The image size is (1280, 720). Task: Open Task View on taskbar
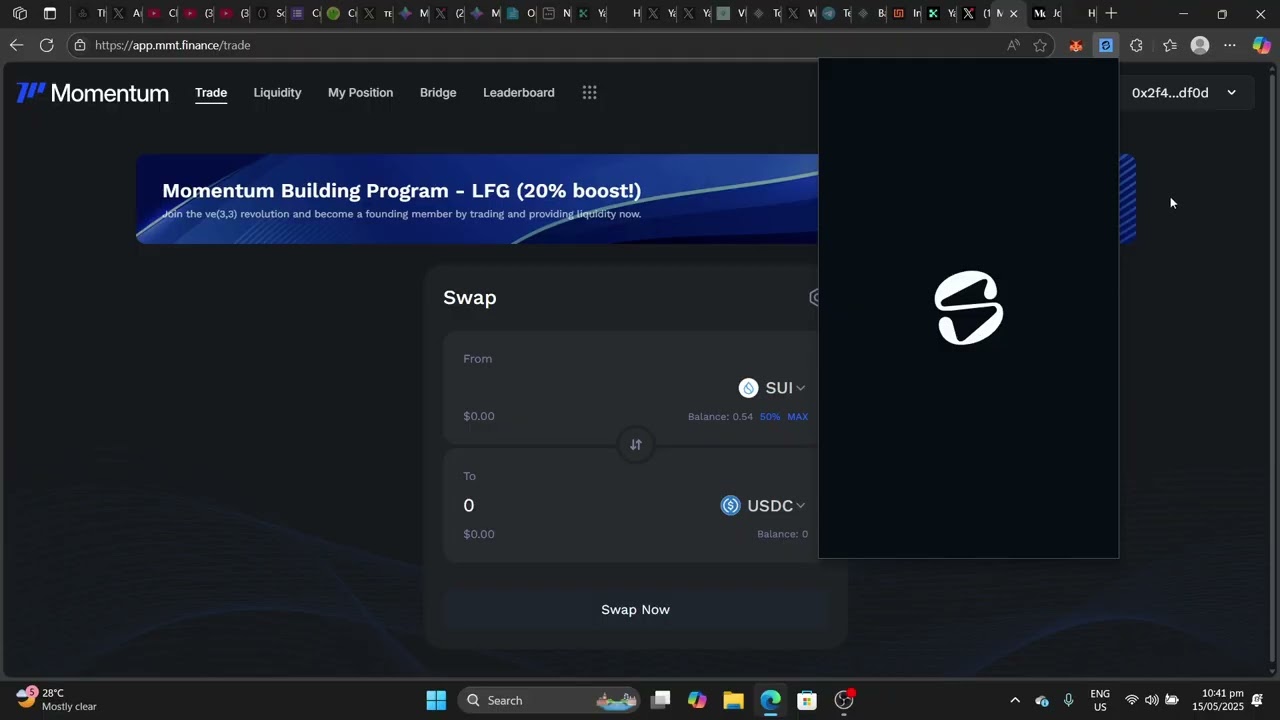660,700
